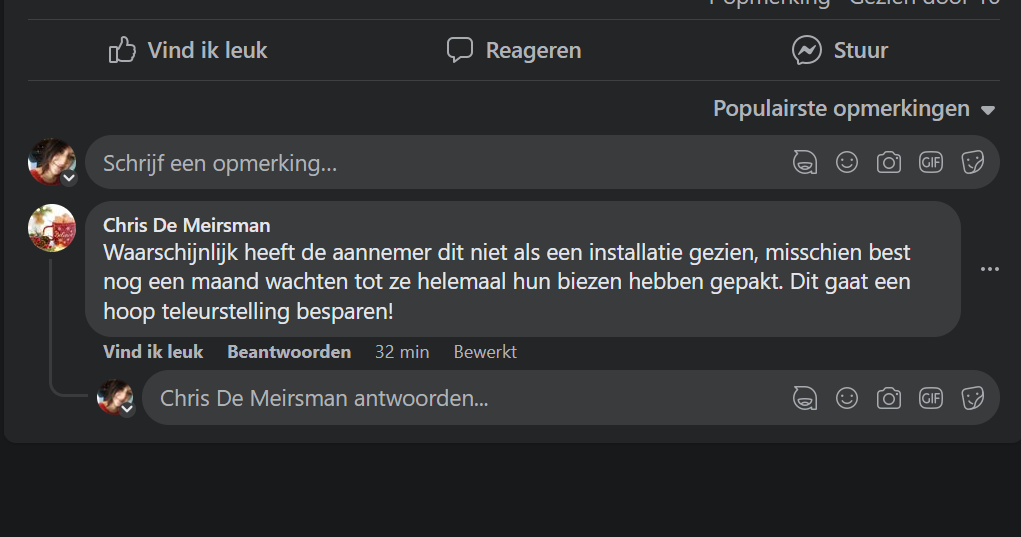Open Chris De Meirsman's profile name link

point(186,226)
